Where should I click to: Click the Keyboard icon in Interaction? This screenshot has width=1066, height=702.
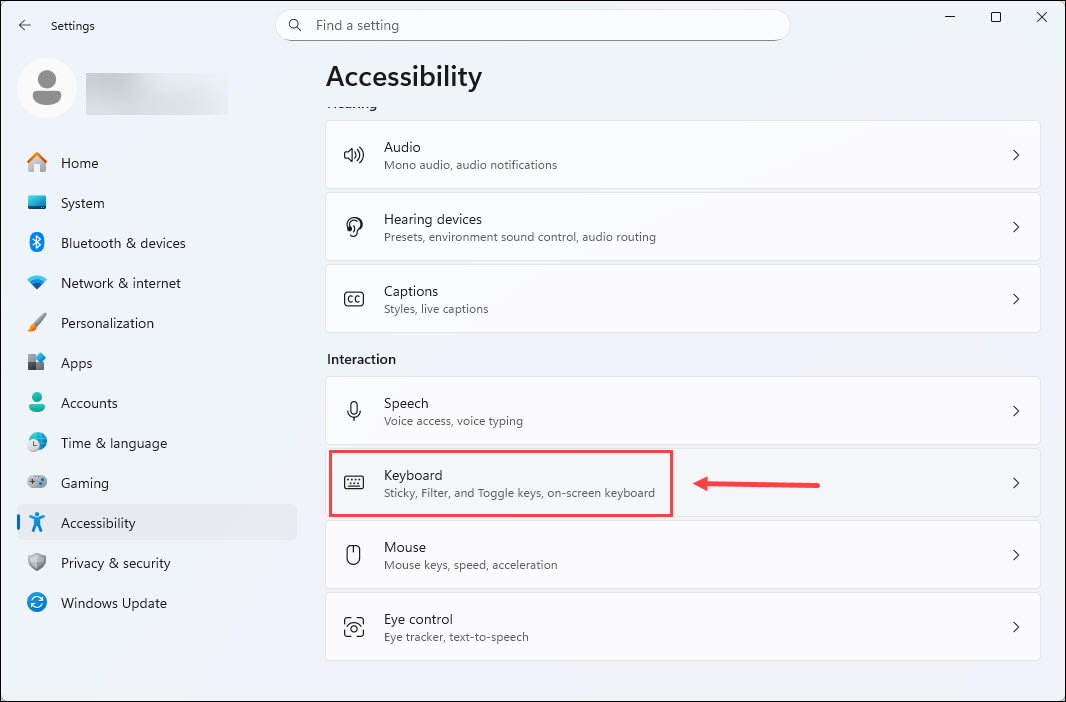coord(354,483)
